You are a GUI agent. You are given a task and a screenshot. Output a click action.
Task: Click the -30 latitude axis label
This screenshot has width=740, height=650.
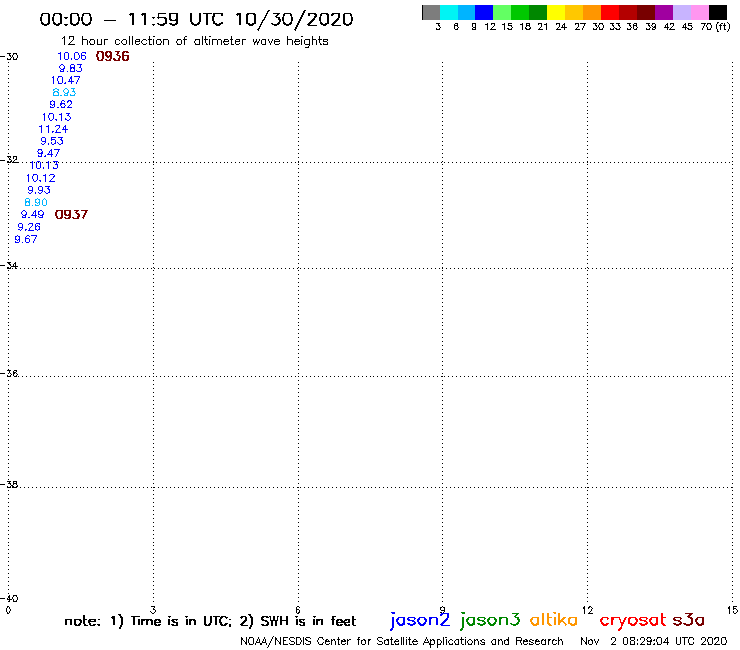[10, 57]
